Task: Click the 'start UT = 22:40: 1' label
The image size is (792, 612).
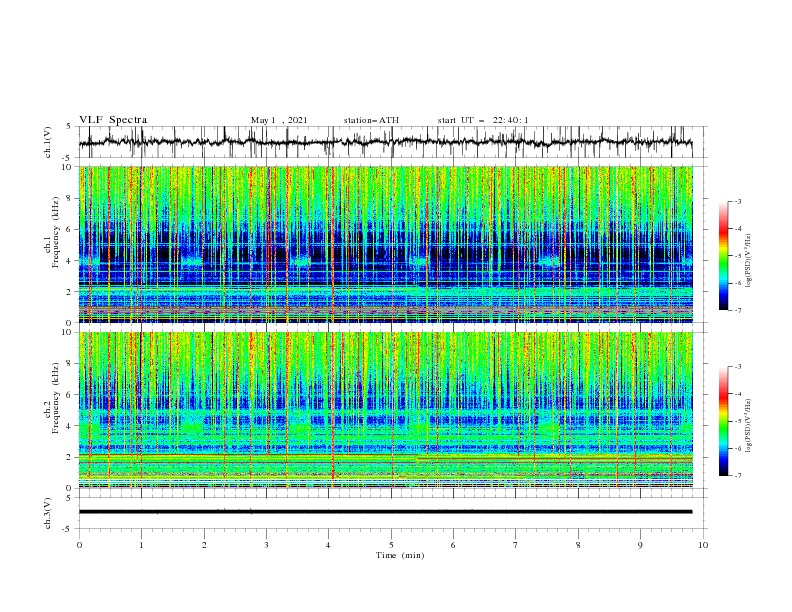Action: (x=483, y=120)
